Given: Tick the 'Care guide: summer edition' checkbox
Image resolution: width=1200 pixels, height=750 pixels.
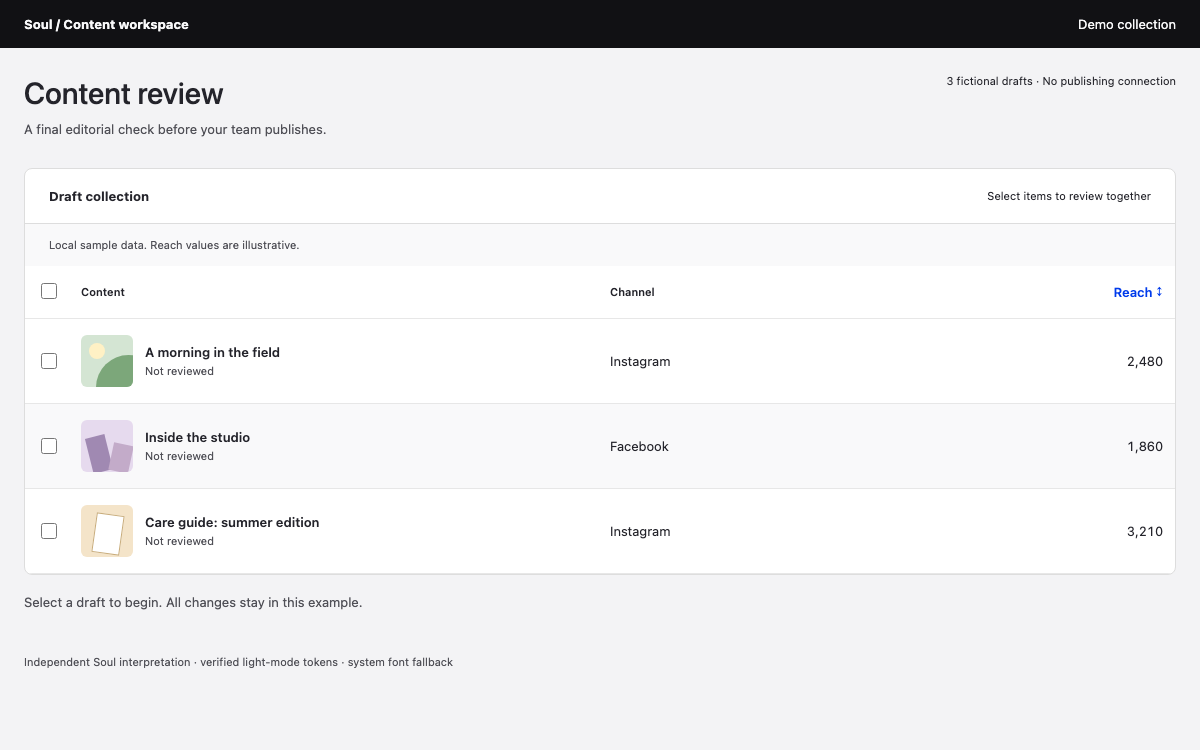Looking at the screenshot, I should (x=49, y=531).
